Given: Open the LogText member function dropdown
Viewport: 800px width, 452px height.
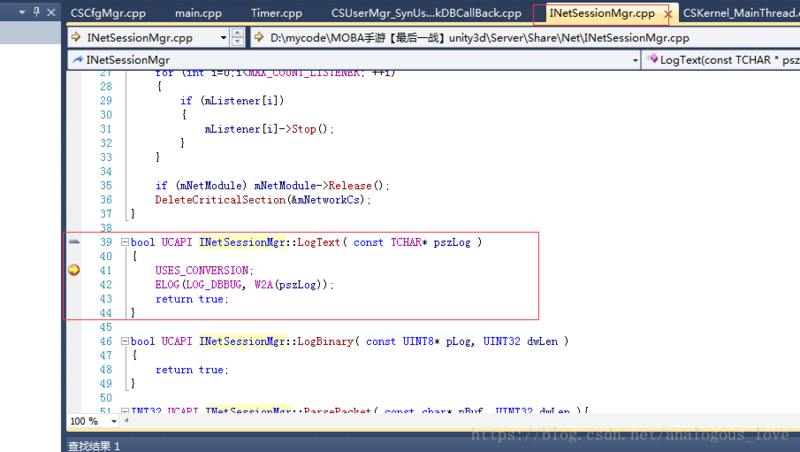Looking at the screenshot, I should click(x=721, y=60).
